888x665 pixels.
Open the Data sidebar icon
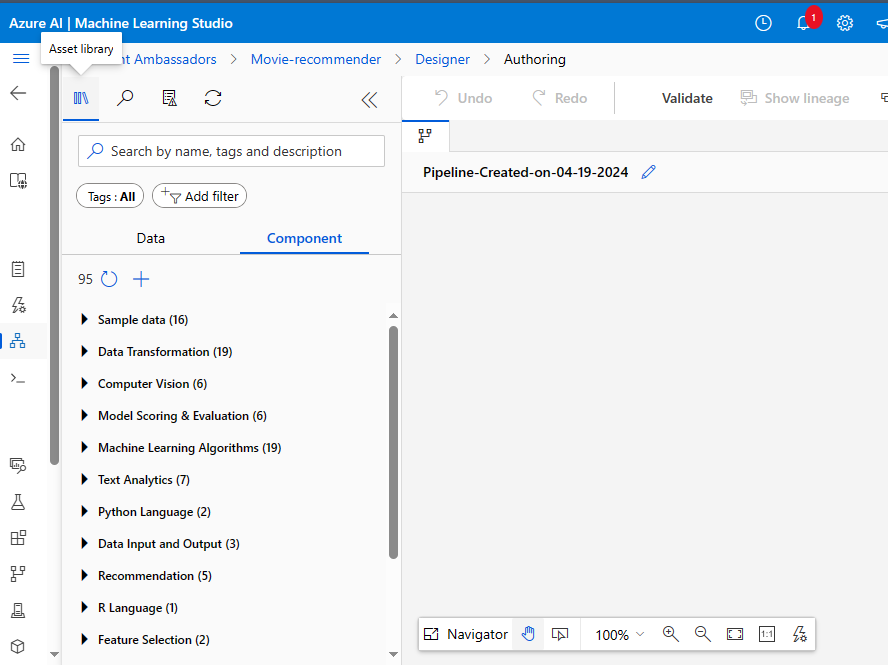point(18,466)
